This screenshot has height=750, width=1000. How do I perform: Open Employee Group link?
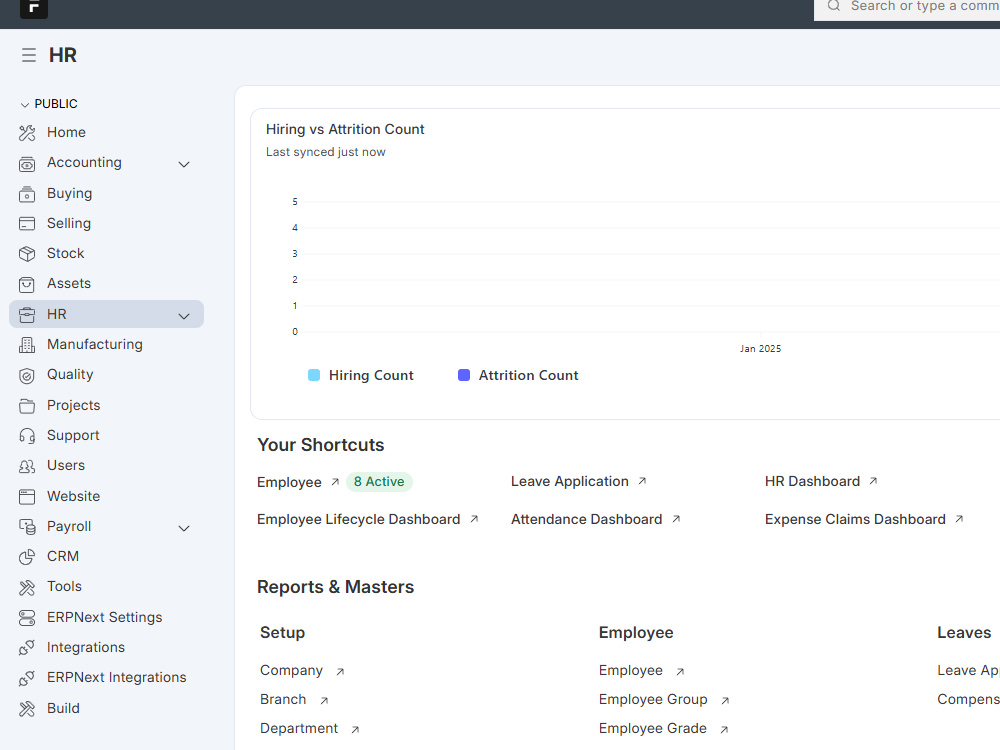click(653, 700)
